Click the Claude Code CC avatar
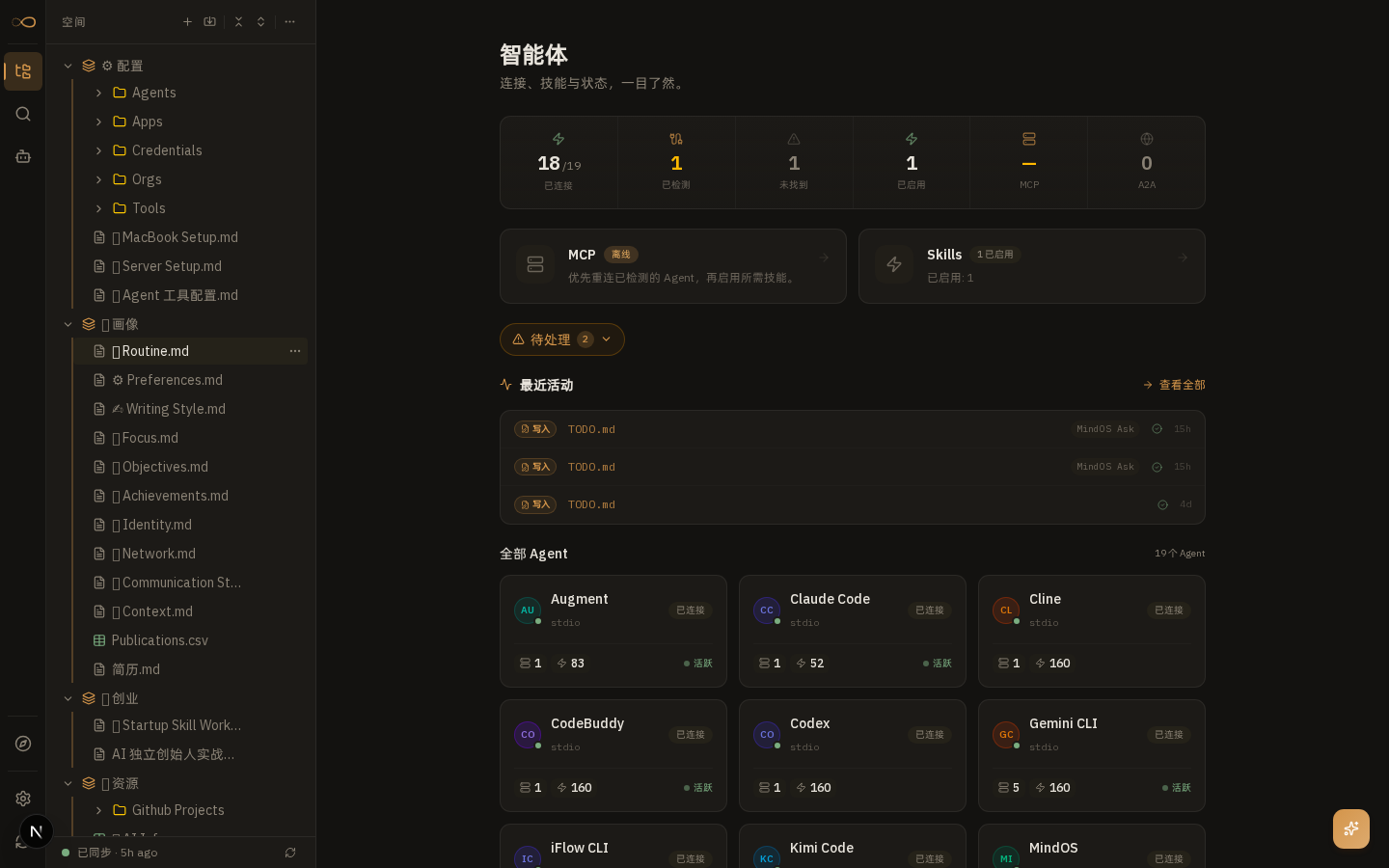 coord(767,610)
